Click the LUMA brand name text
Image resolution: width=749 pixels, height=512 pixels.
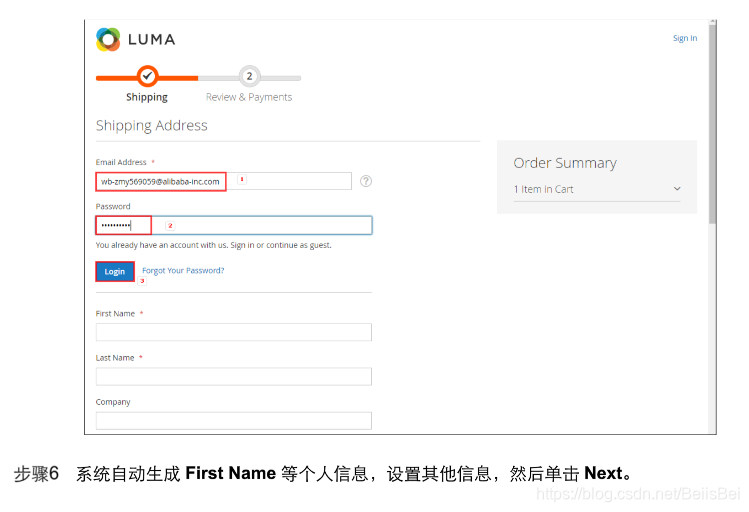[151, 39]
